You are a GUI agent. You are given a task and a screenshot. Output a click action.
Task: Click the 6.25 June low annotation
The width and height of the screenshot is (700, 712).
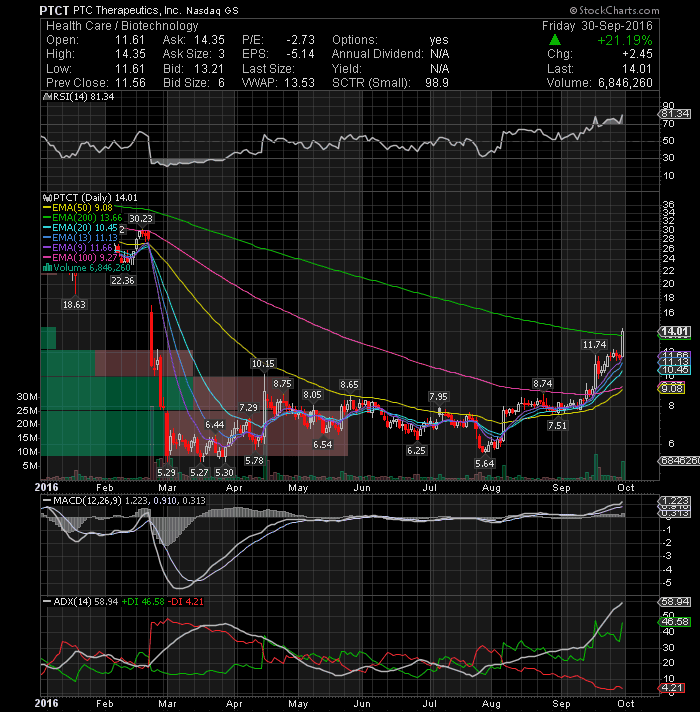click(x=416, y=450)
